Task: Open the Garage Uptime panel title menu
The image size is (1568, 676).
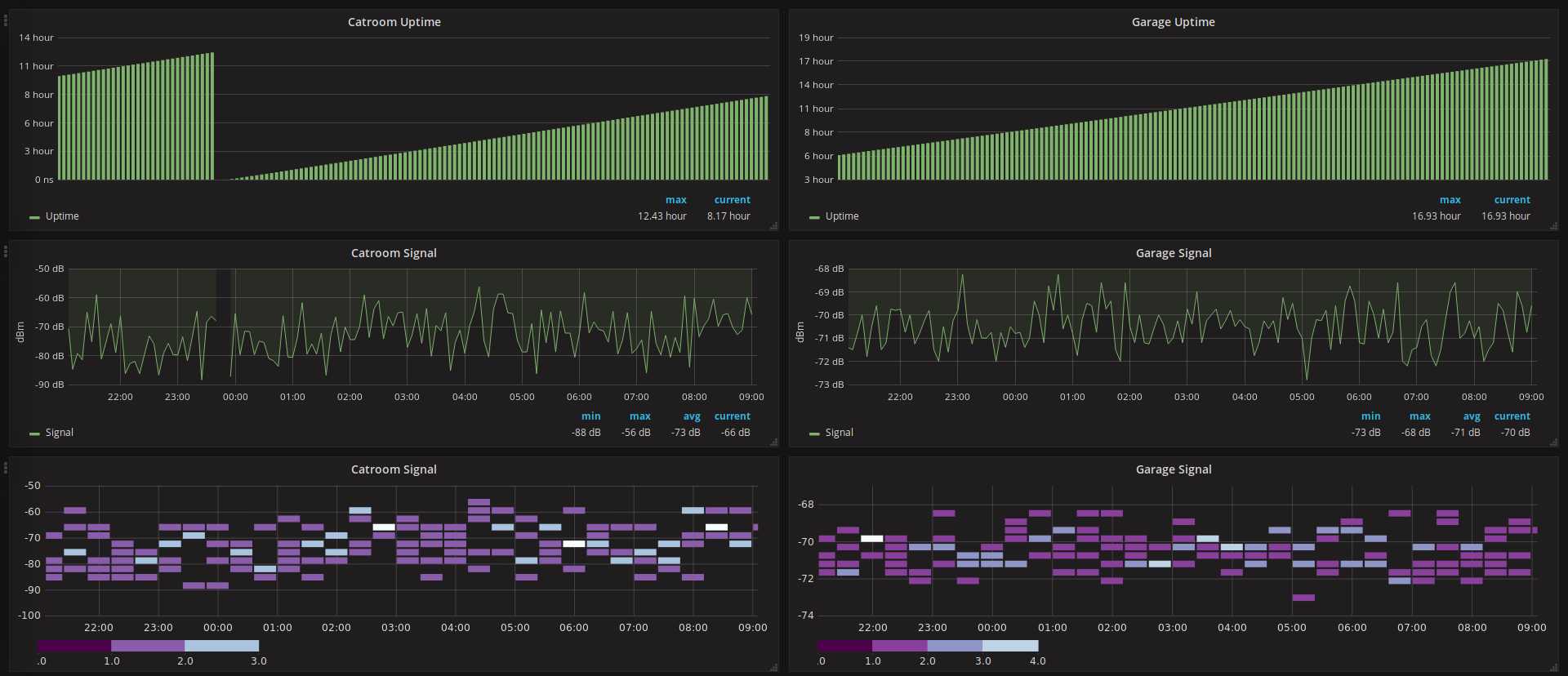Action: (1173, 22)
